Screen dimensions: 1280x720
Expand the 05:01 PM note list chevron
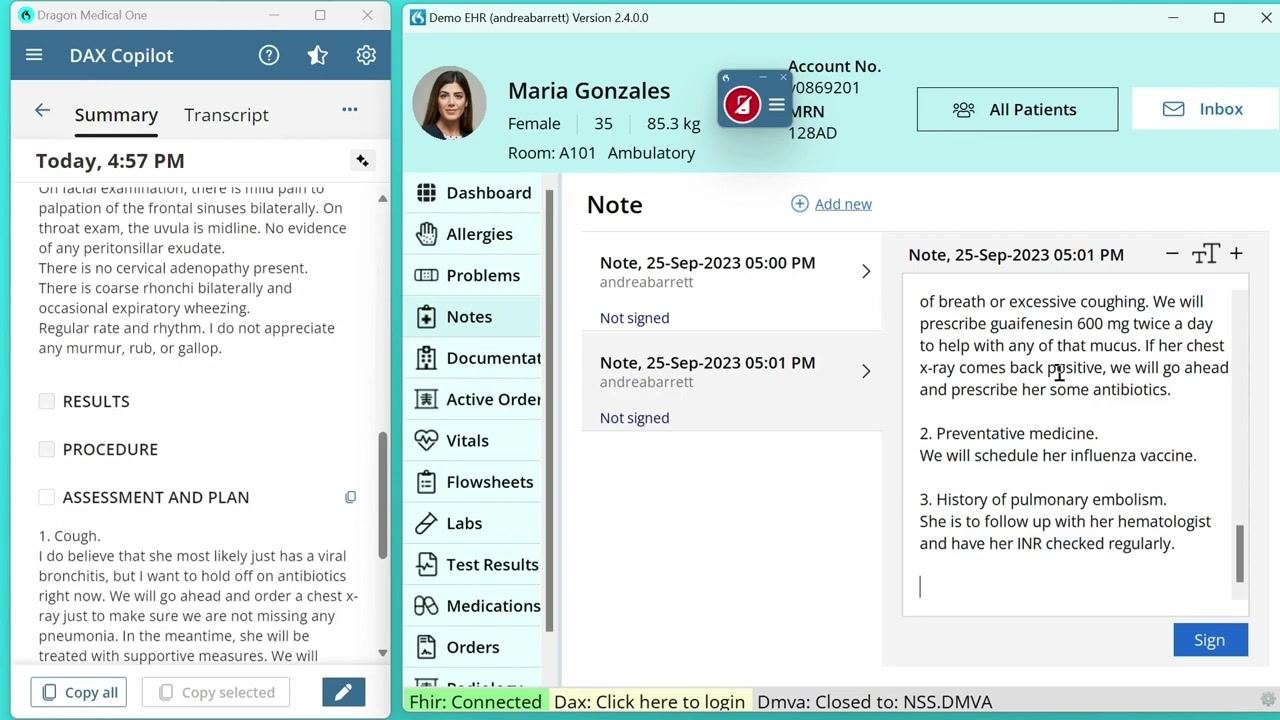click(866, 371)
